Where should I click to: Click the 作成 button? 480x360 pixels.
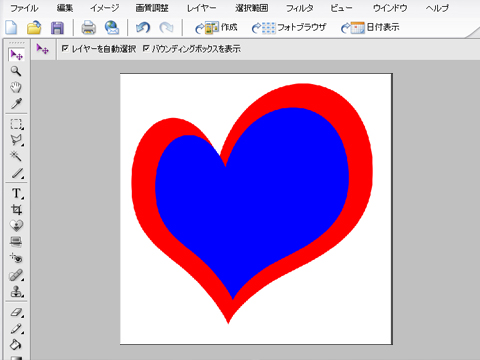(216, 27)
